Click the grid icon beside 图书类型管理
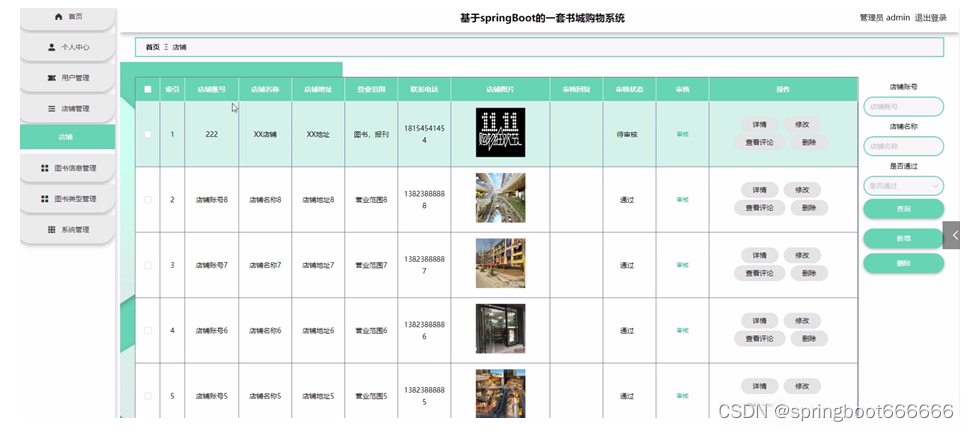 [x=44, y=199]
